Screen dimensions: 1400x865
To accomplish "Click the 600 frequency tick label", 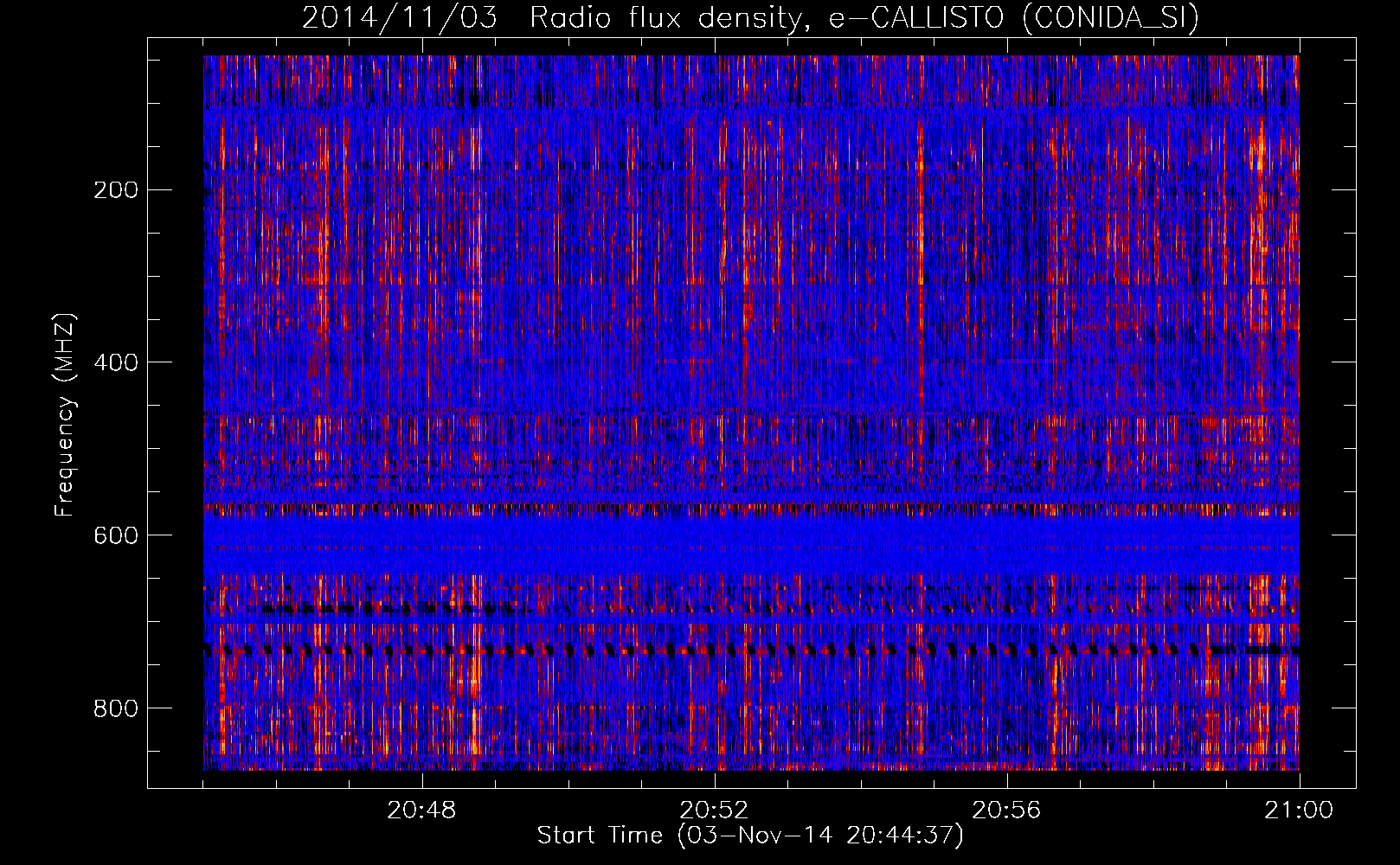I will pyautogui.click(x=115, y=535).
